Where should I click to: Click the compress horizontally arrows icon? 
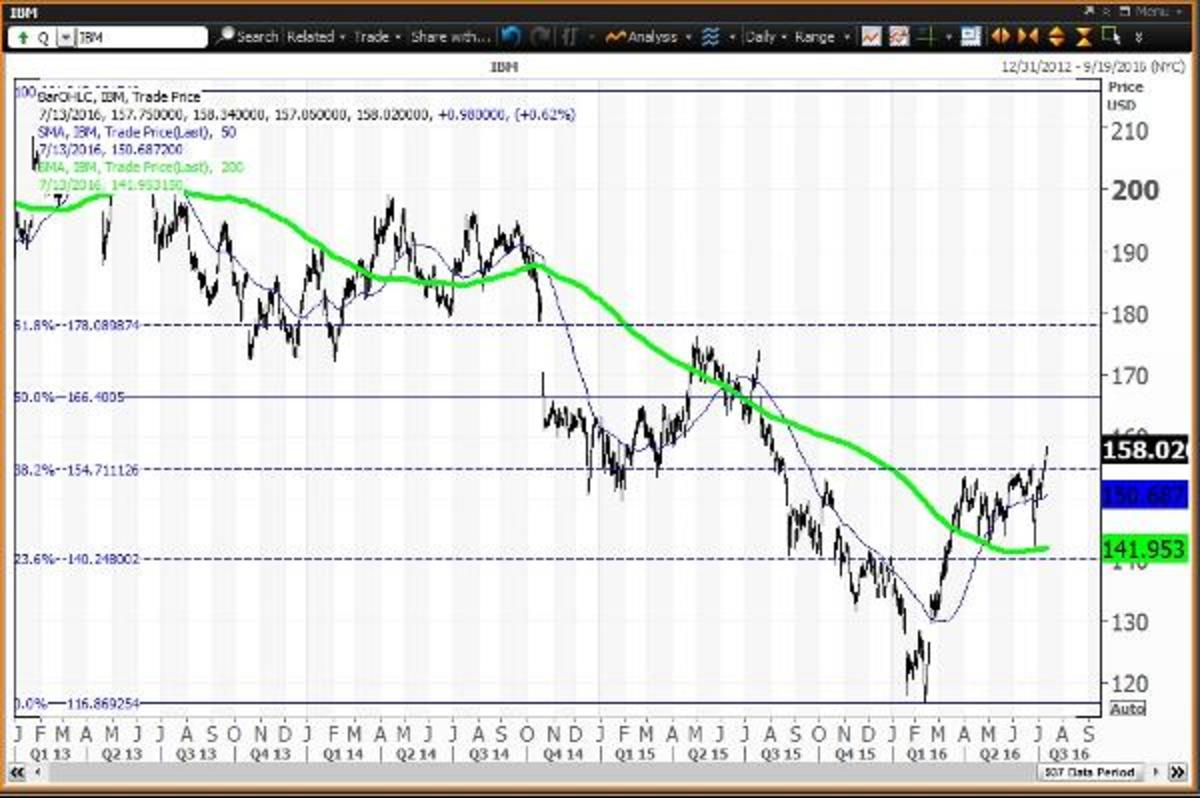point(1027,37)
